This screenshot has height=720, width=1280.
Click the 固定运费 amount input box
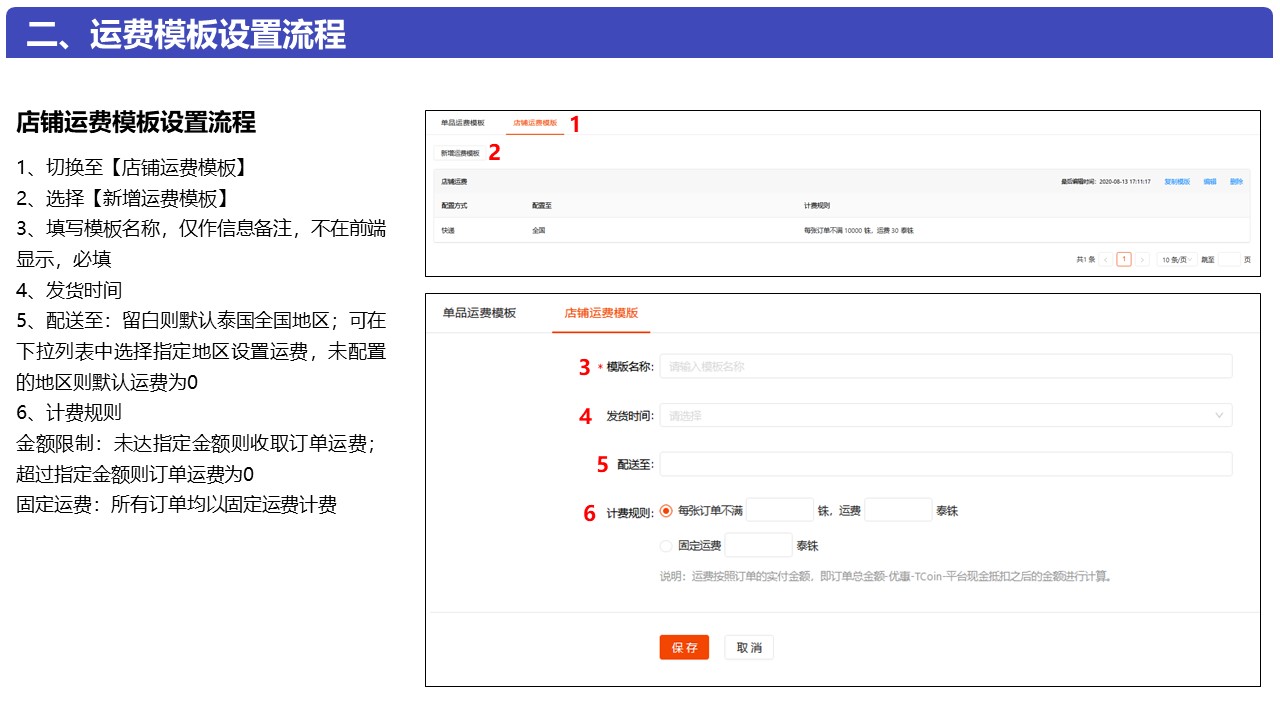pos(758,545)
